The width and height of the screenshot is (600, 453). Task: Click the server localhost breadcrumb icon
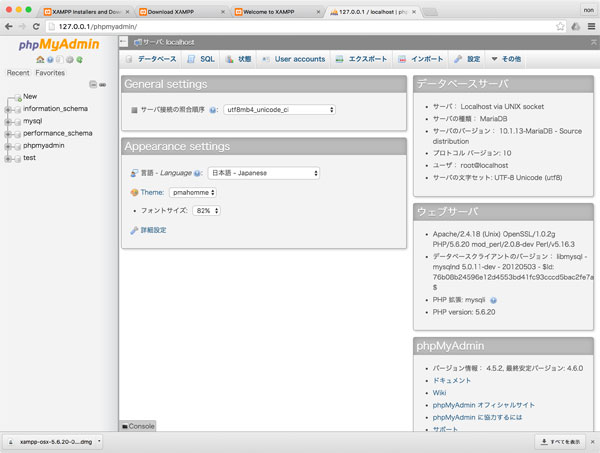click(x=138, y=42)
